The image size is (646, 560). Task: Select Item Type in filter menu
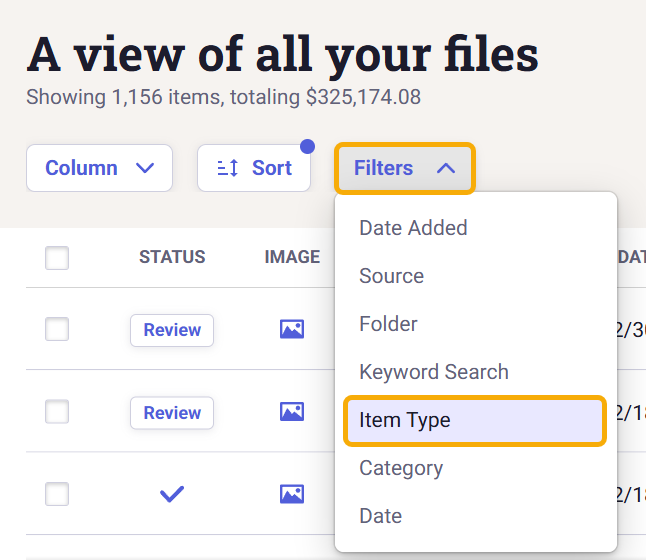(x=405, y=420)
